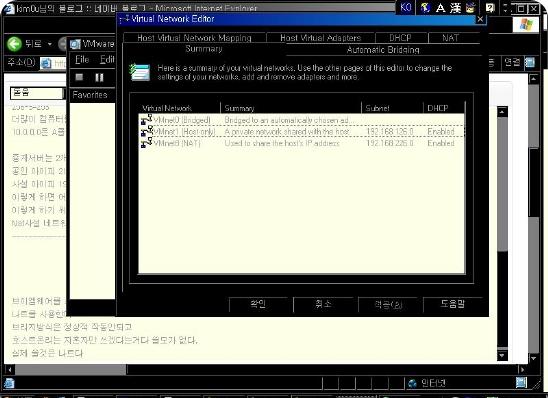The image size is (548, 398).
Task: Click the horizontal scrollbar right arrow
Action: 523,369
